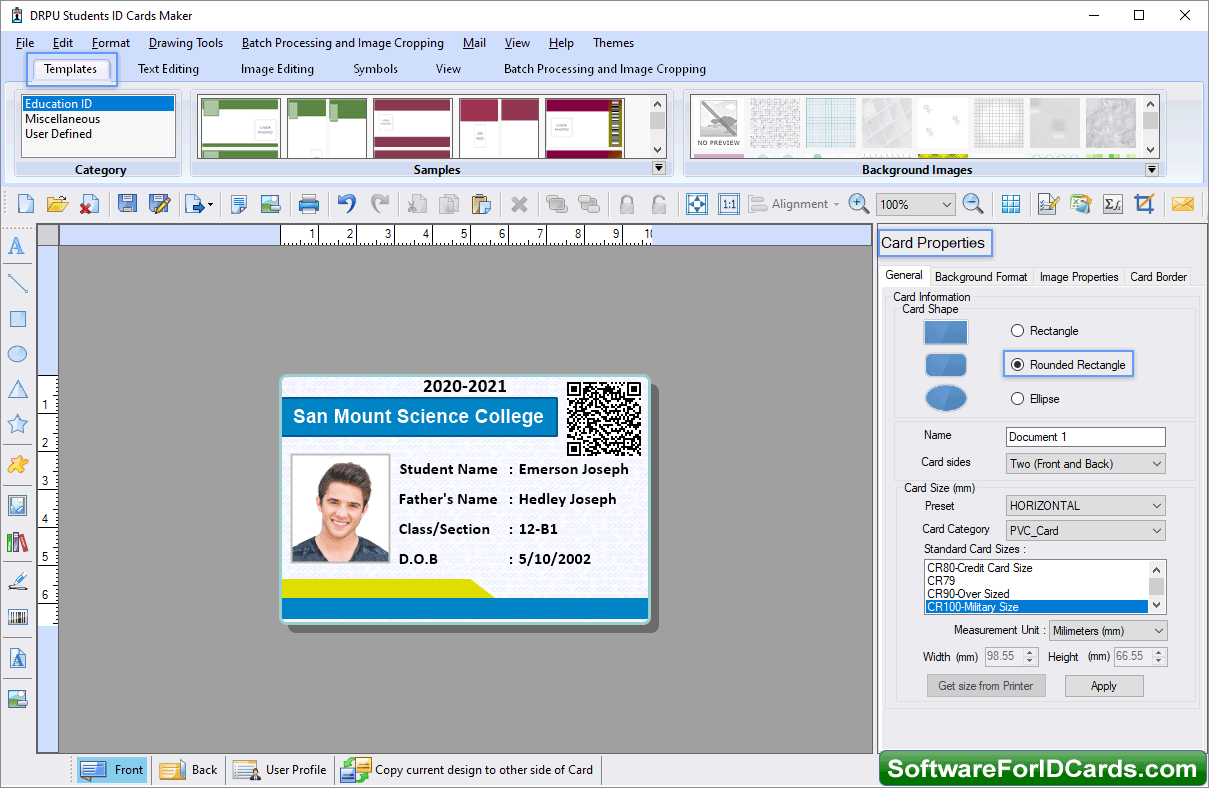Image resolution: width=1209 pixels, height=788 pixels.
Task: Click the delete X toolbar icon
Action: point(519,204)
